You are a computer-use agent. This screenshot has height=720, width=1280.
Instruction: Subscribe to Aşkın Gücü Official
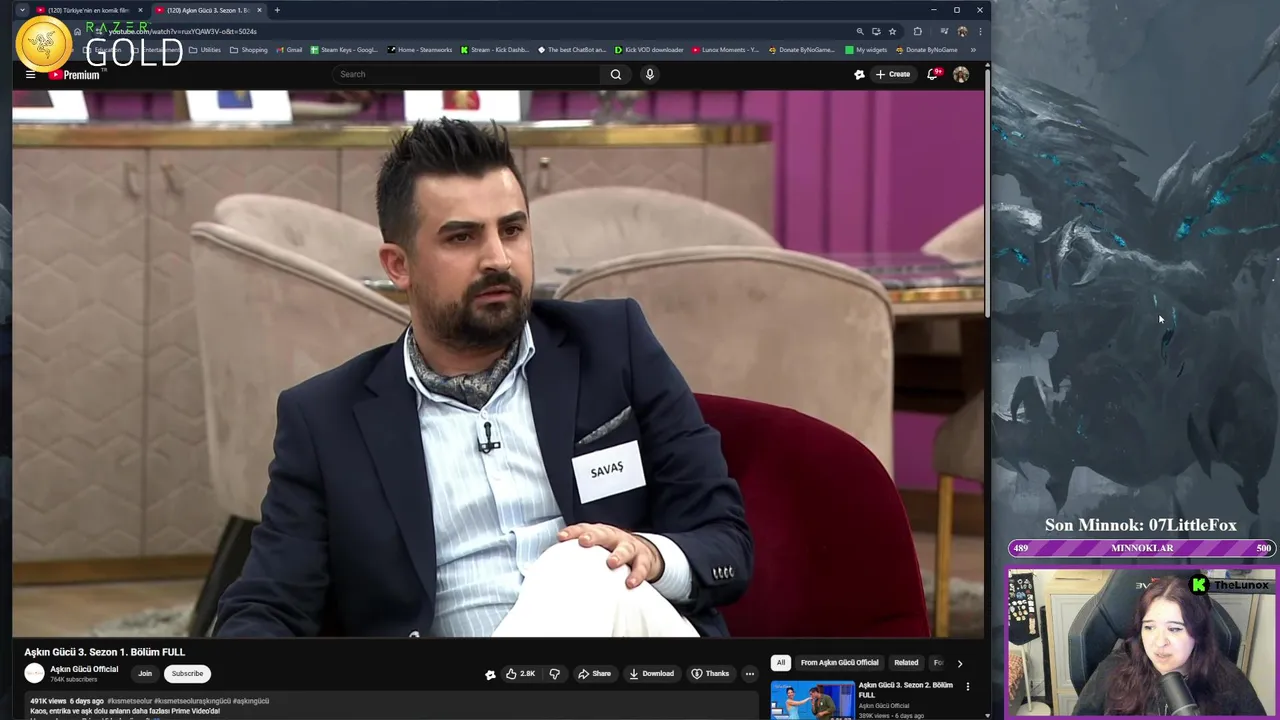pyautogui.click(x=187, y=674)
